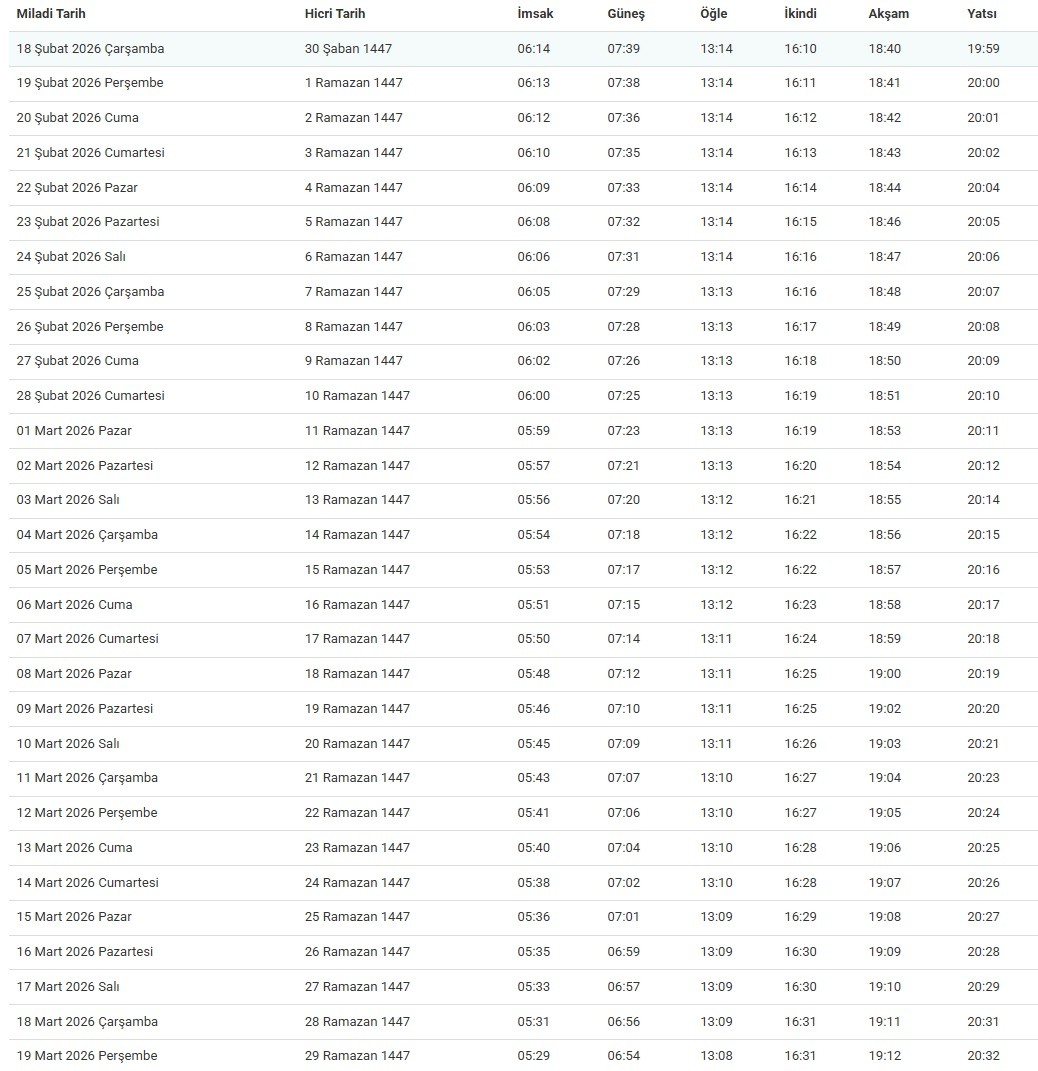
Task: Select the 18 Şubat 2026 Çarşamba date cell
Action: pos(90,49)
